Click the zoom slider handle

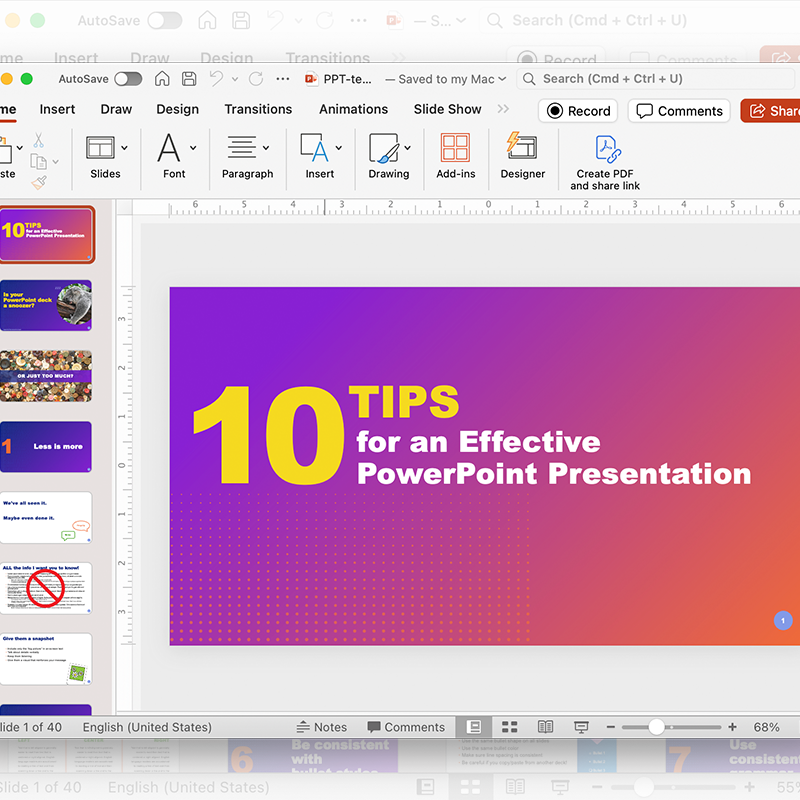pyautogui.click(x=656, y=727)
